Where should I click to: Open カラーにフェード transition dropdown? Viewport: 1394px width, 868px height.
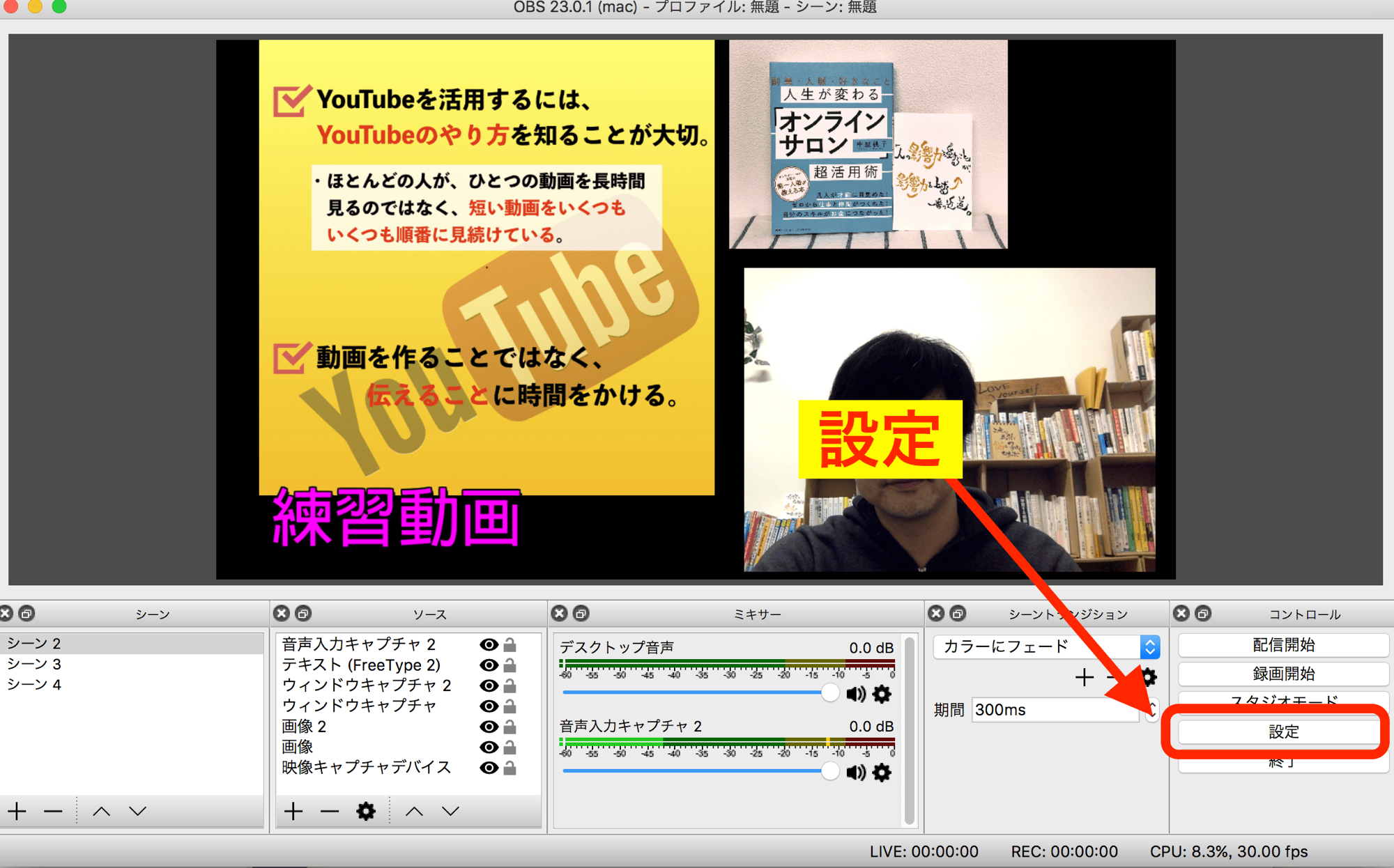point(1046,646)
